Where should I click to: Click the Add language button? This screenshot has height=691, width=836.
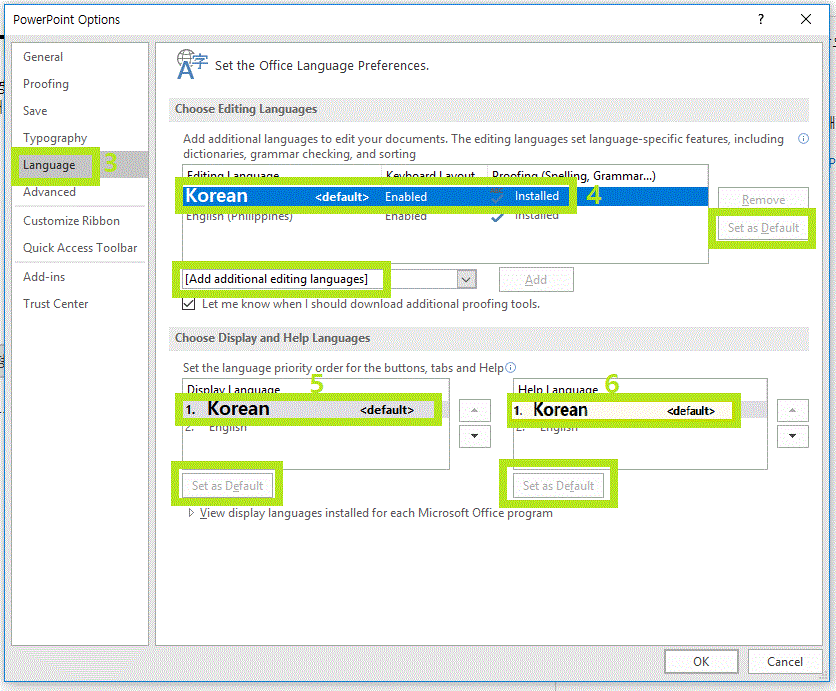[536, 280]
